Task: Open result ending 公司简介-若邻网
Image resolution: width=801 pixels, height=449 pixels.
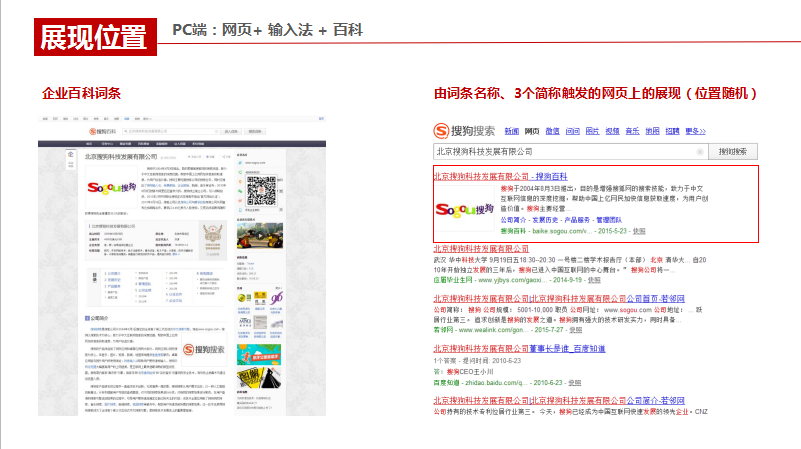Action: pyautogui.click(x=559, y=400)
